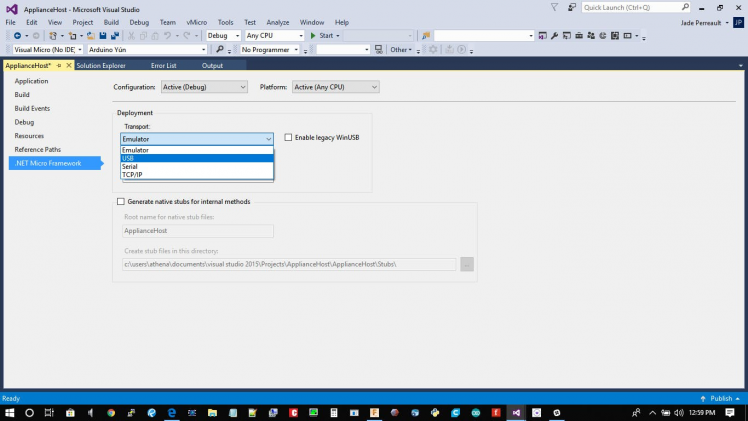
Task: Click the Visual Micro search magnifier icon
Action: [219, 49]
